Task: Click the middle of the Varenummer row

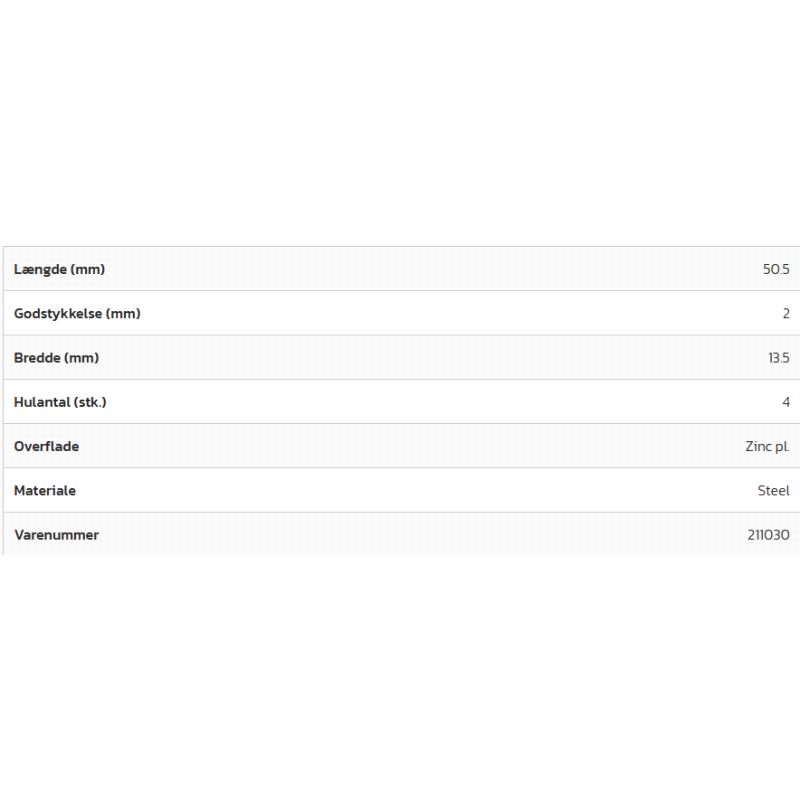Action: coord(400,535)
